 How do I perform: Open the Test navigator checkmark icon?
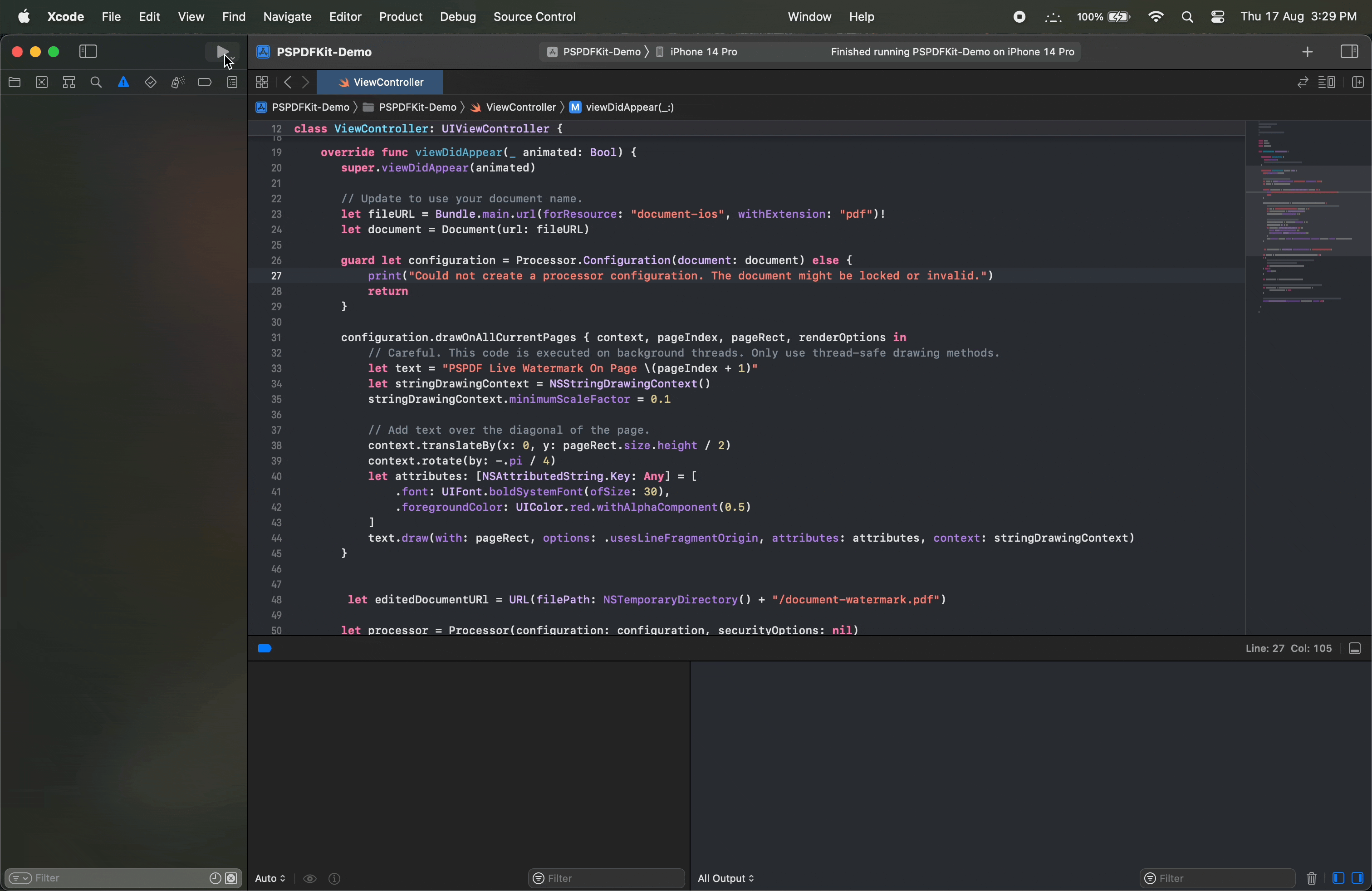coord(151,83)
